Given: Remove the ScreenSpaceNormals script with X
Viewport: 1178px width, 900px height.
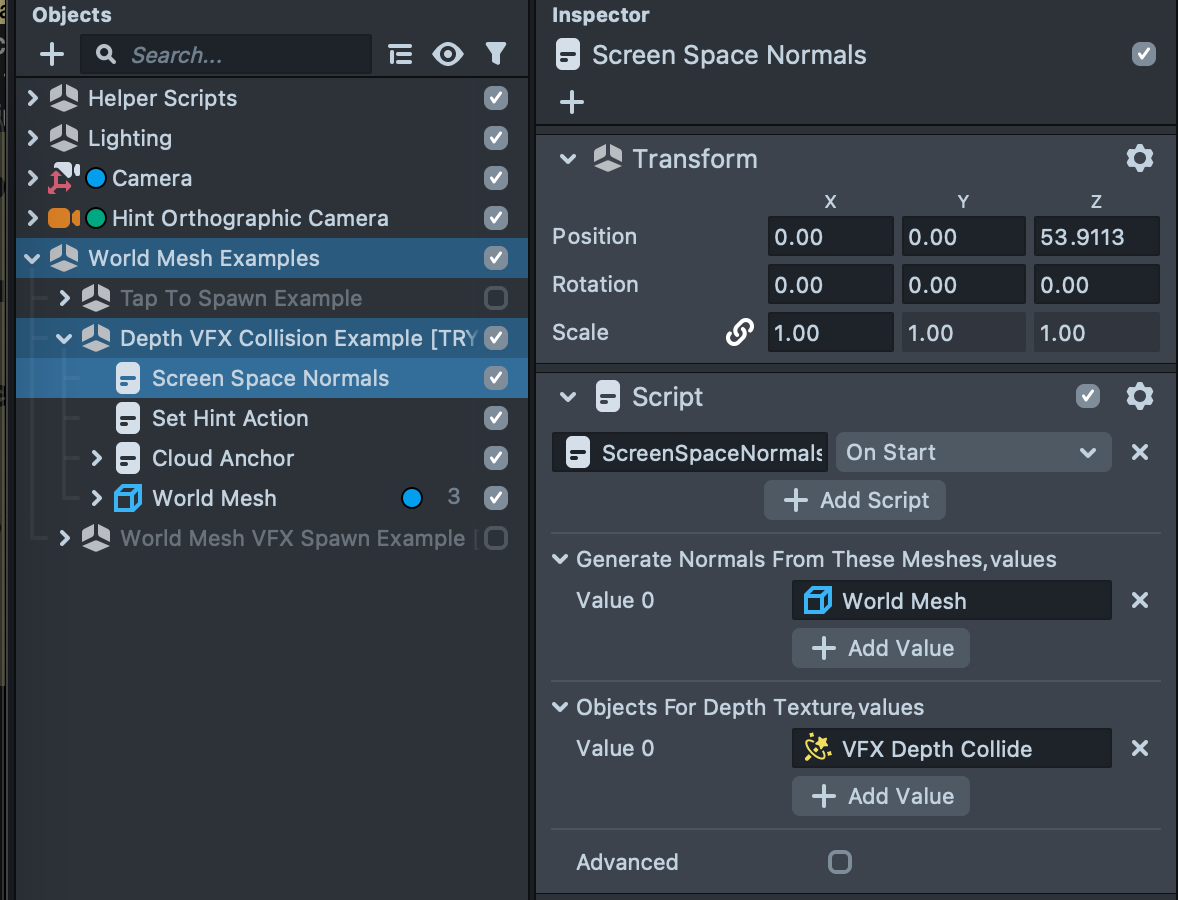Looking at the screenshot, I should tap(1139, 452).
